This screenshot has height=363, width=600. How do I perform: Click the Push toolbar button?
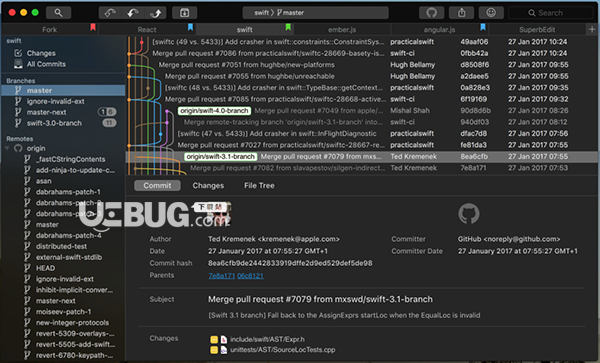coord(155,13)
